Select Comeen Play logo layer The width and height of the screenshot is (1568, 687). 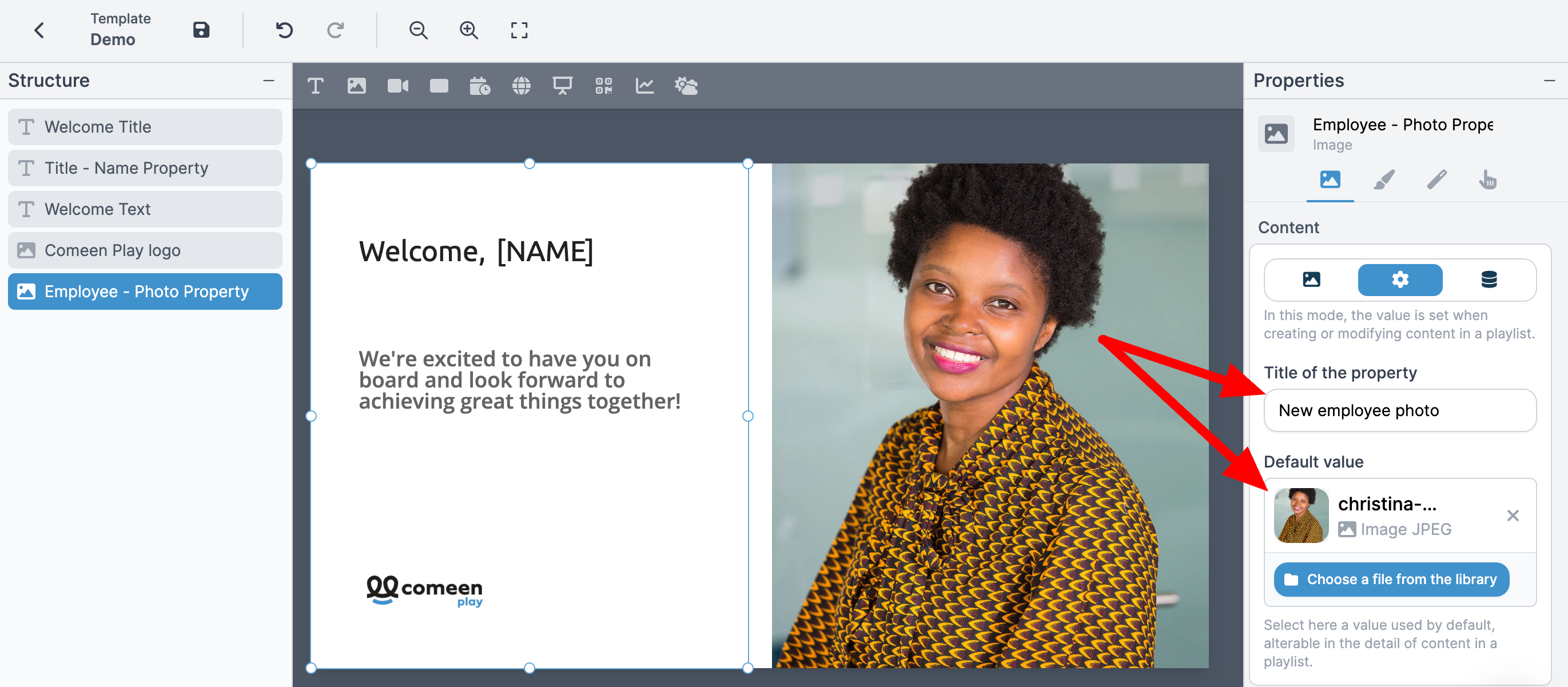coord(145,250)
